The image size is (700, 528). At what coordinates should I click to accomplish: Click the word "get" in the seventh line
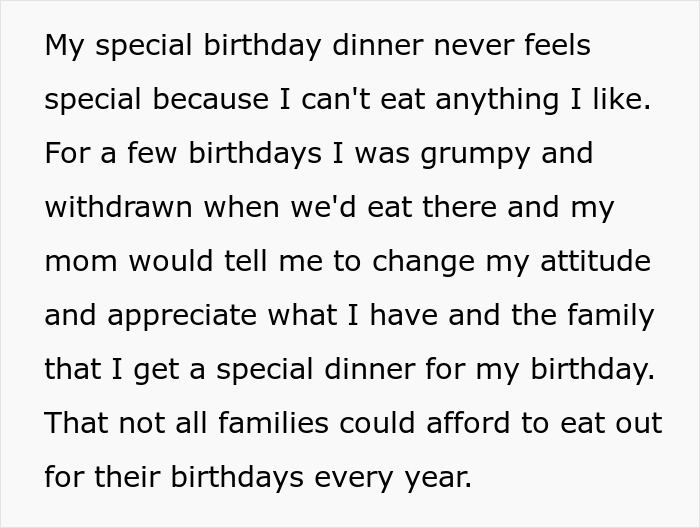156,371
